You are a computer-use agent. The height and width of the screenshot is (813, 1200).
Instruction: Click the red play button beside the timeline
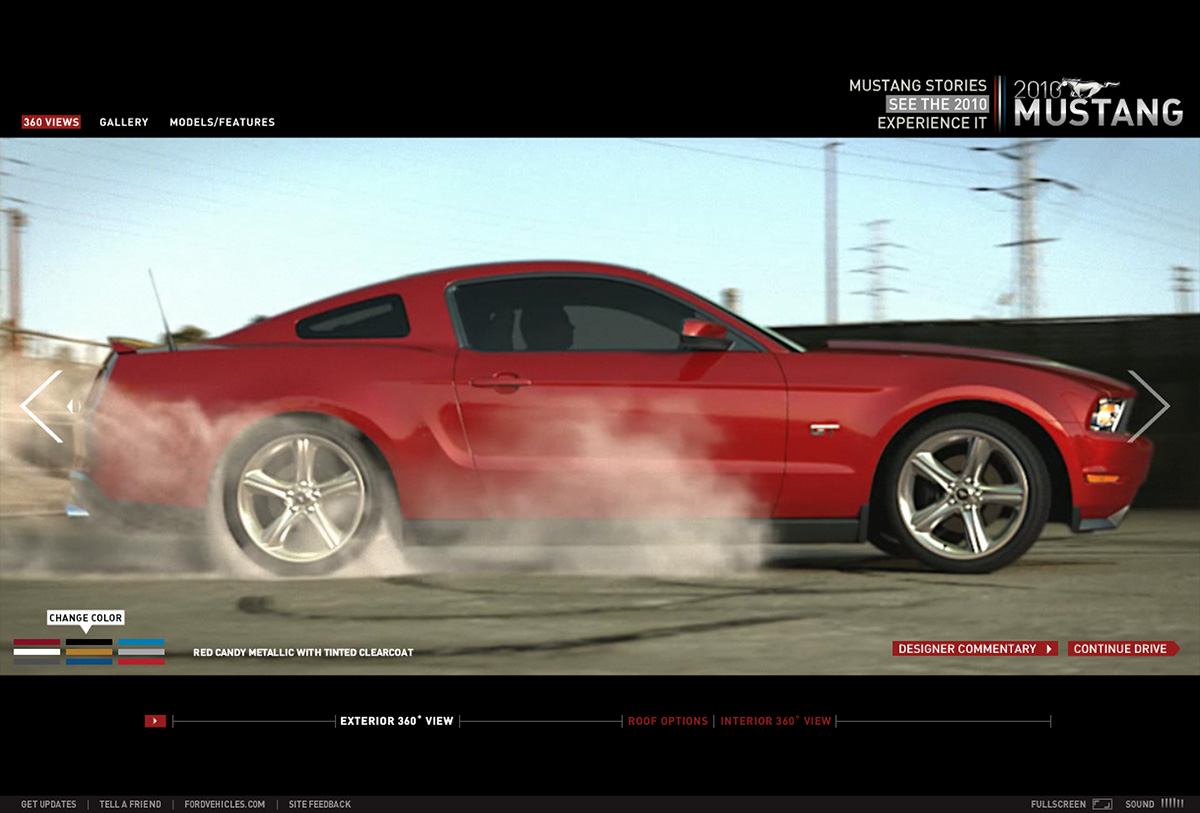[155, 721]
